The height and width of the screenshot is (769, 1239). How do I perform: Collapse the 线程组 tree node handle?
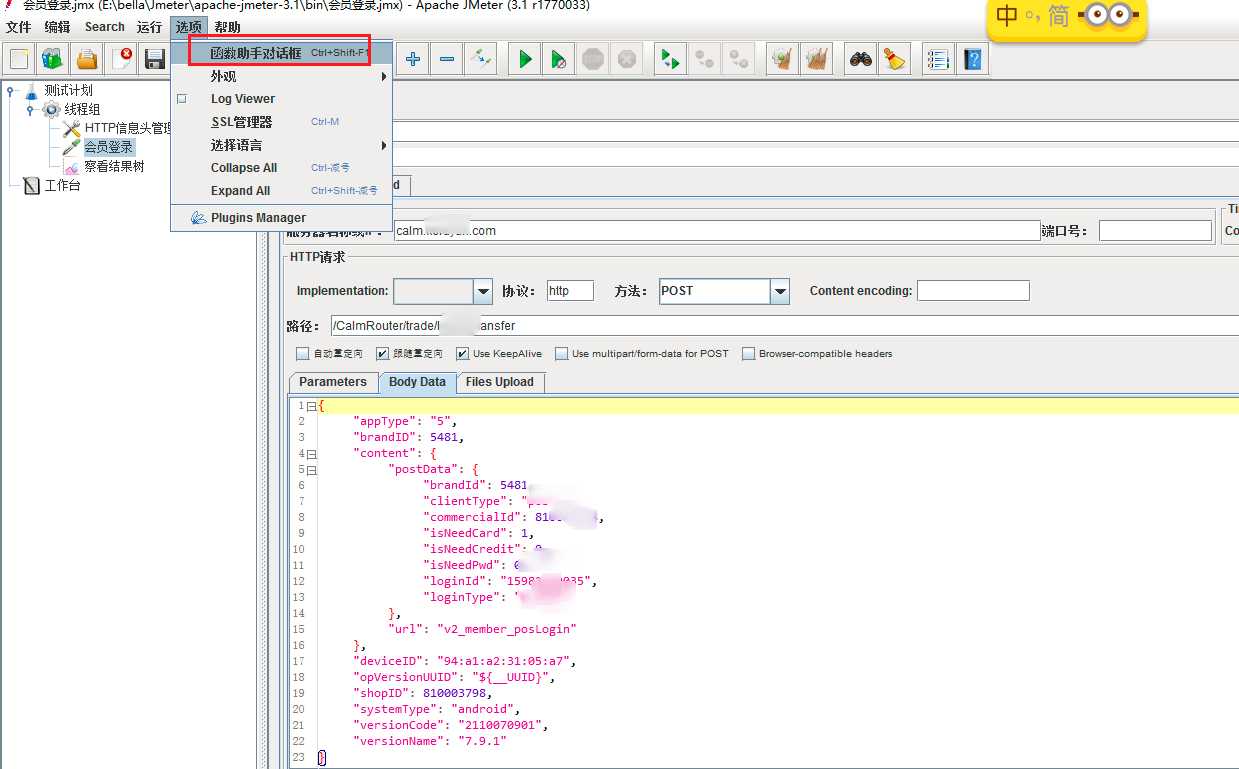[30, 109]
